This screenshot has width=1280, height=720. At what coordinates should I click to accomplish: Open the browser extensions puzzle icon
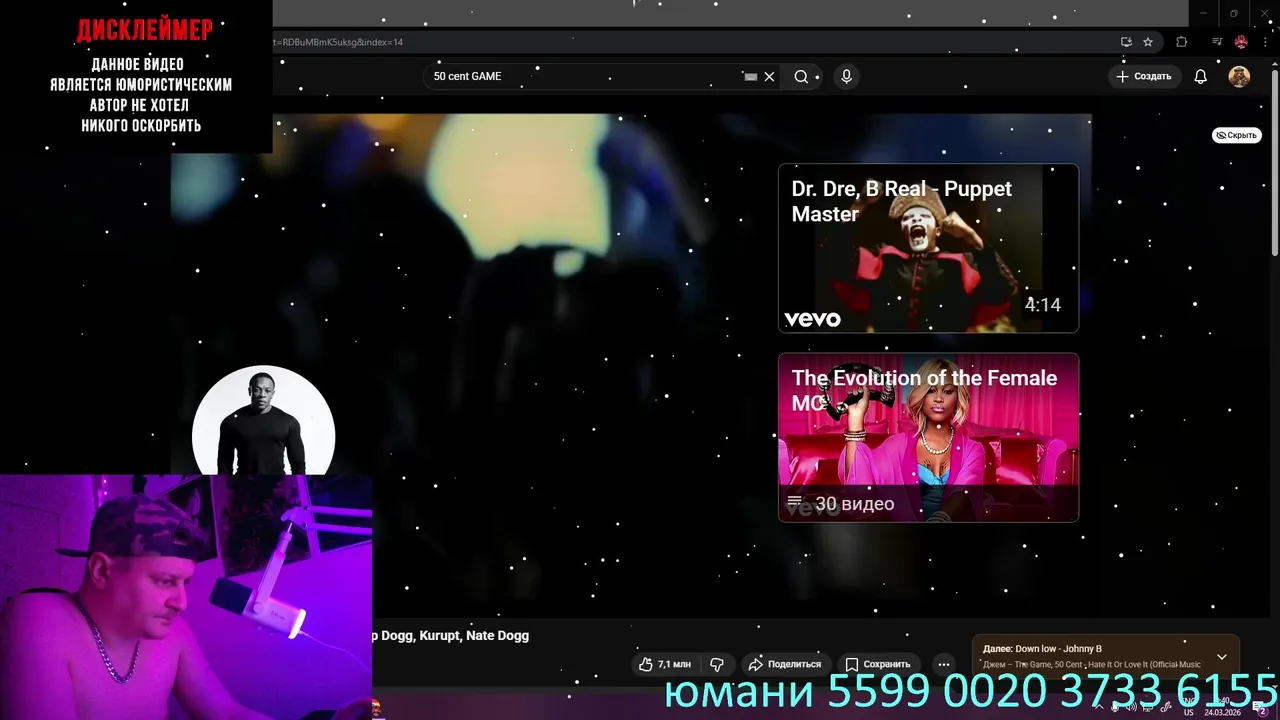1182,42
